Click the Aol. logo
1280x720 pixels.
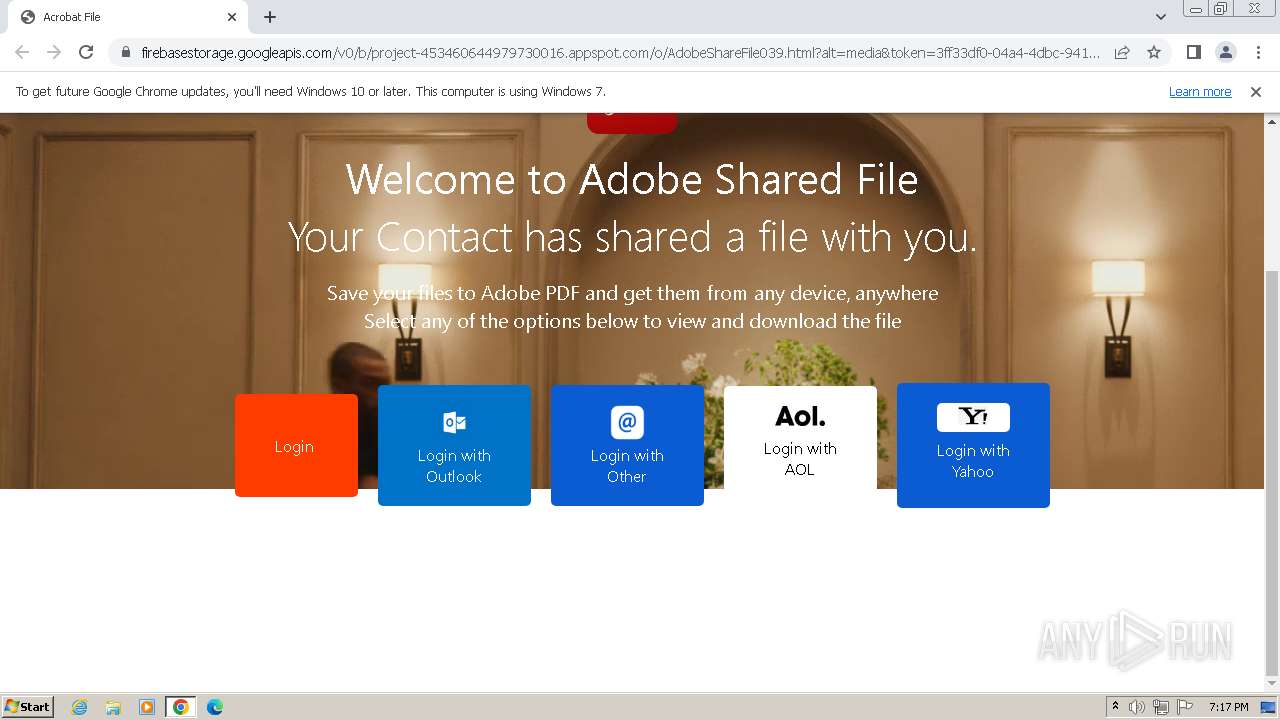[x=800, y=416]
